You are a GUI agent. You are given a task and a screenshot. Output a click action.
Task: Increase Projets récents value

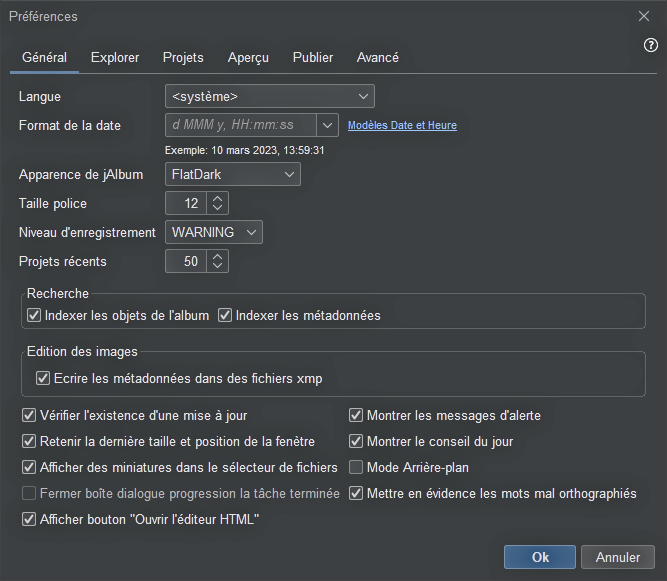tap(217, 256)
